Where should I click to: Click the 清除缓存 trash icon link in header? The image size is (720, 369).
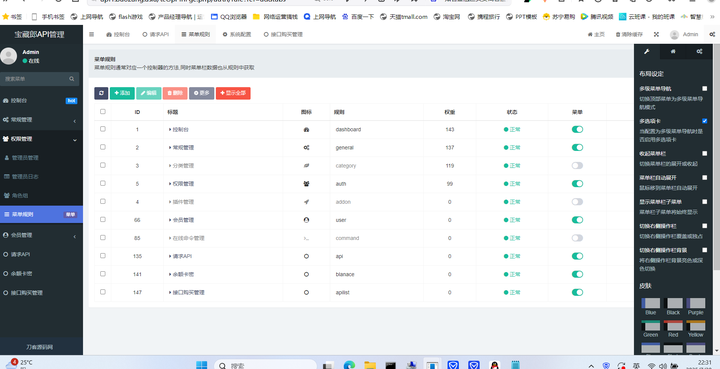click(x=629, y=34)
